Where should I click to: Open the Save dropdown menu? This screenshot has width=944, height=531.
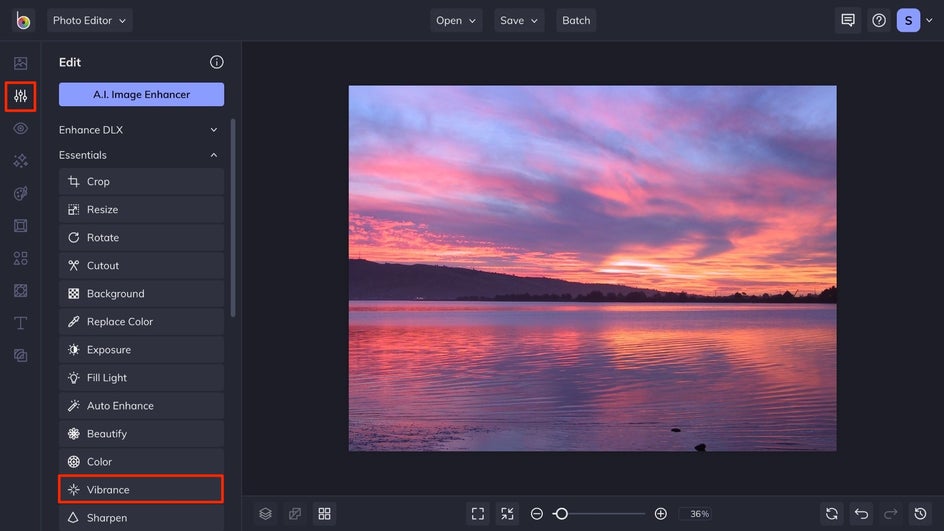(518, 20)
